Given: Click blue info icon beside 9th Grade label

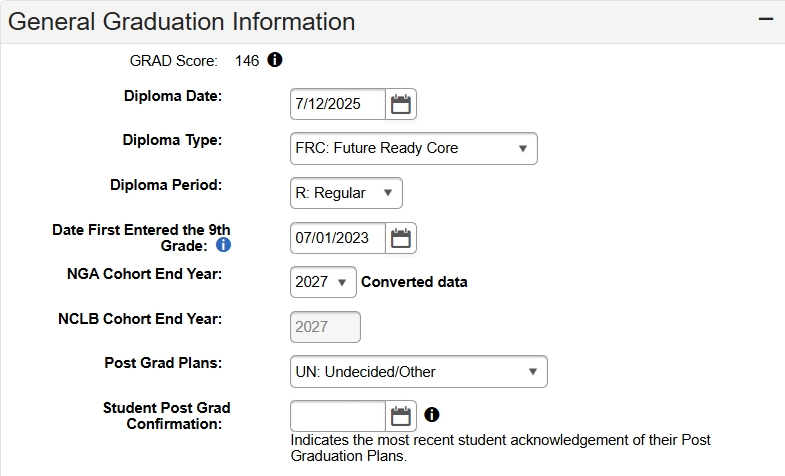Looking at the screenshot, I should [224, 245].
